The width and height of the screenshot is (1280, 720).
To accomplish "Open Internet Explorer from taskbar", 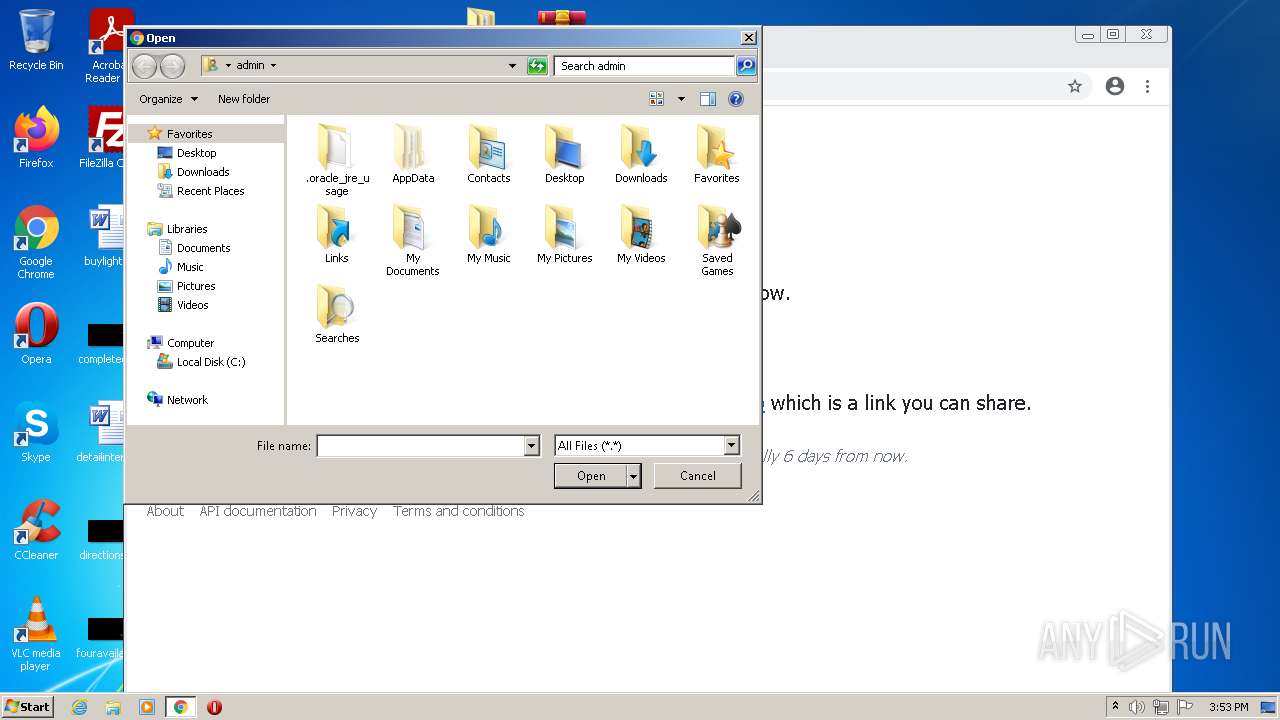I will pyautogui.click(x=80, y=707).
